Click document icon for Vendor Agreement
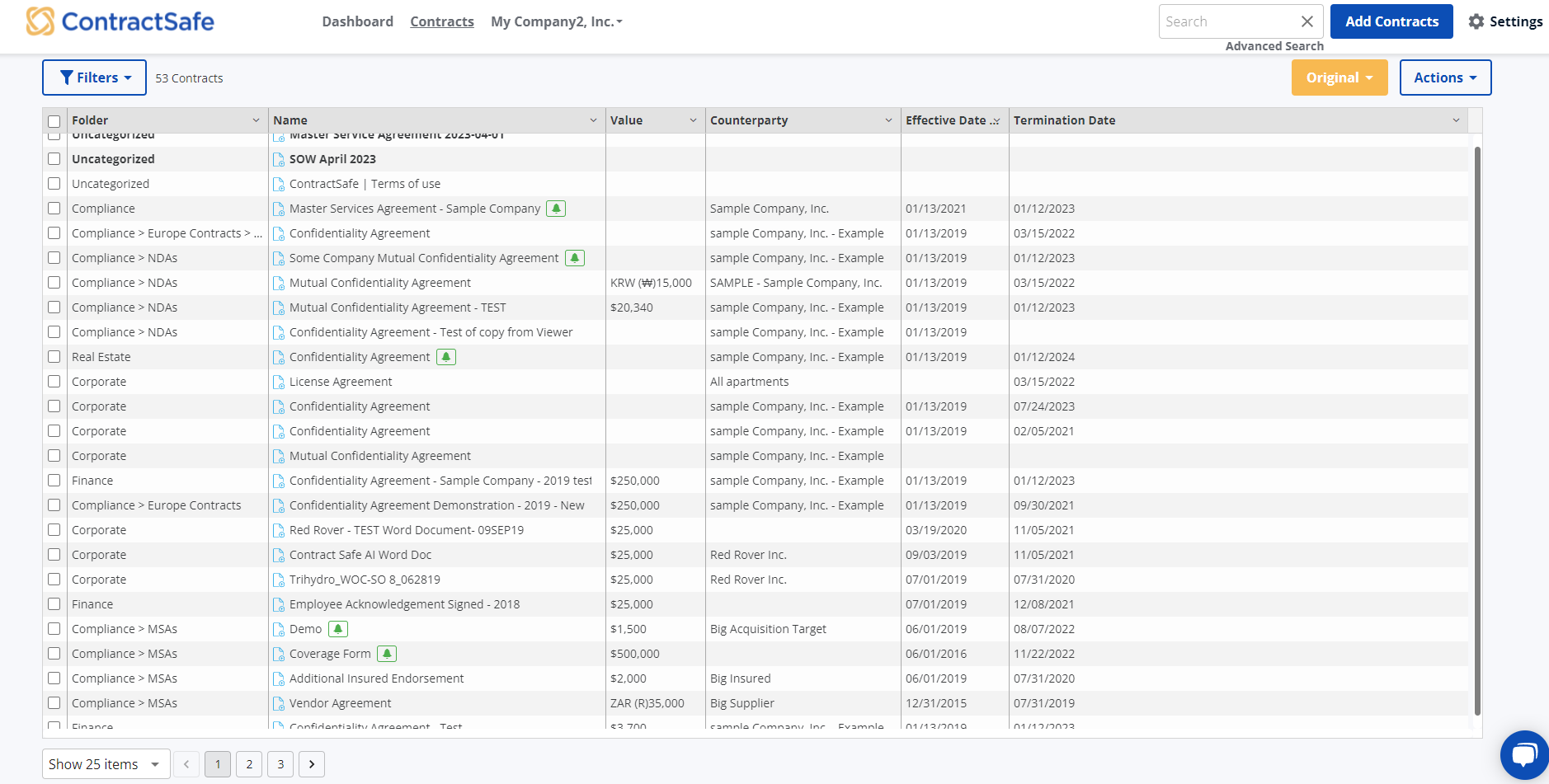The image size is (1549, 784). [x=279, y=703]
